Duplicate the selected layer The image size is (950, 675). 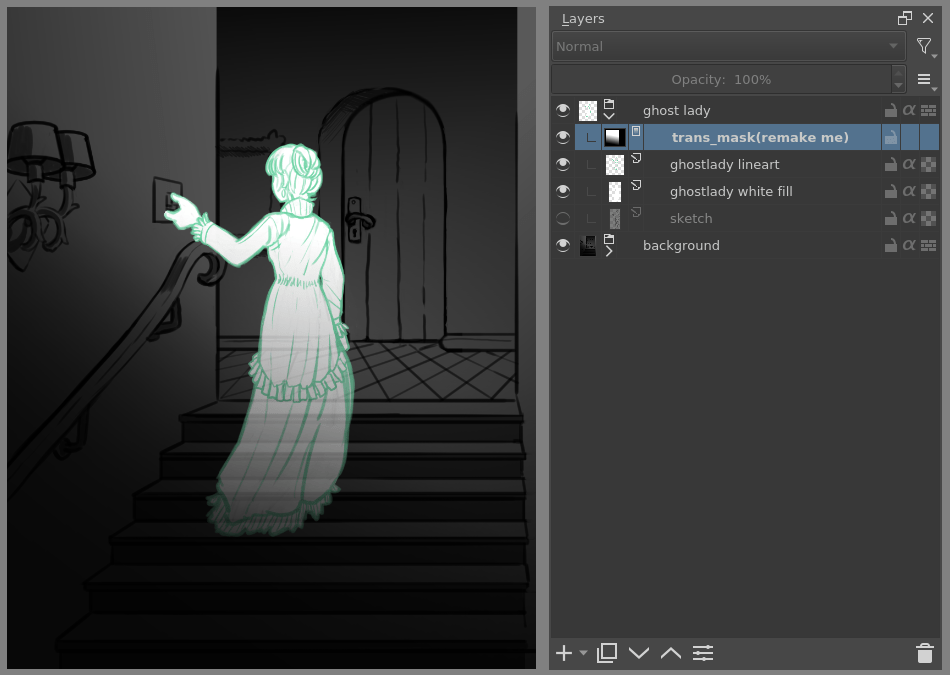tap(606, 653)
